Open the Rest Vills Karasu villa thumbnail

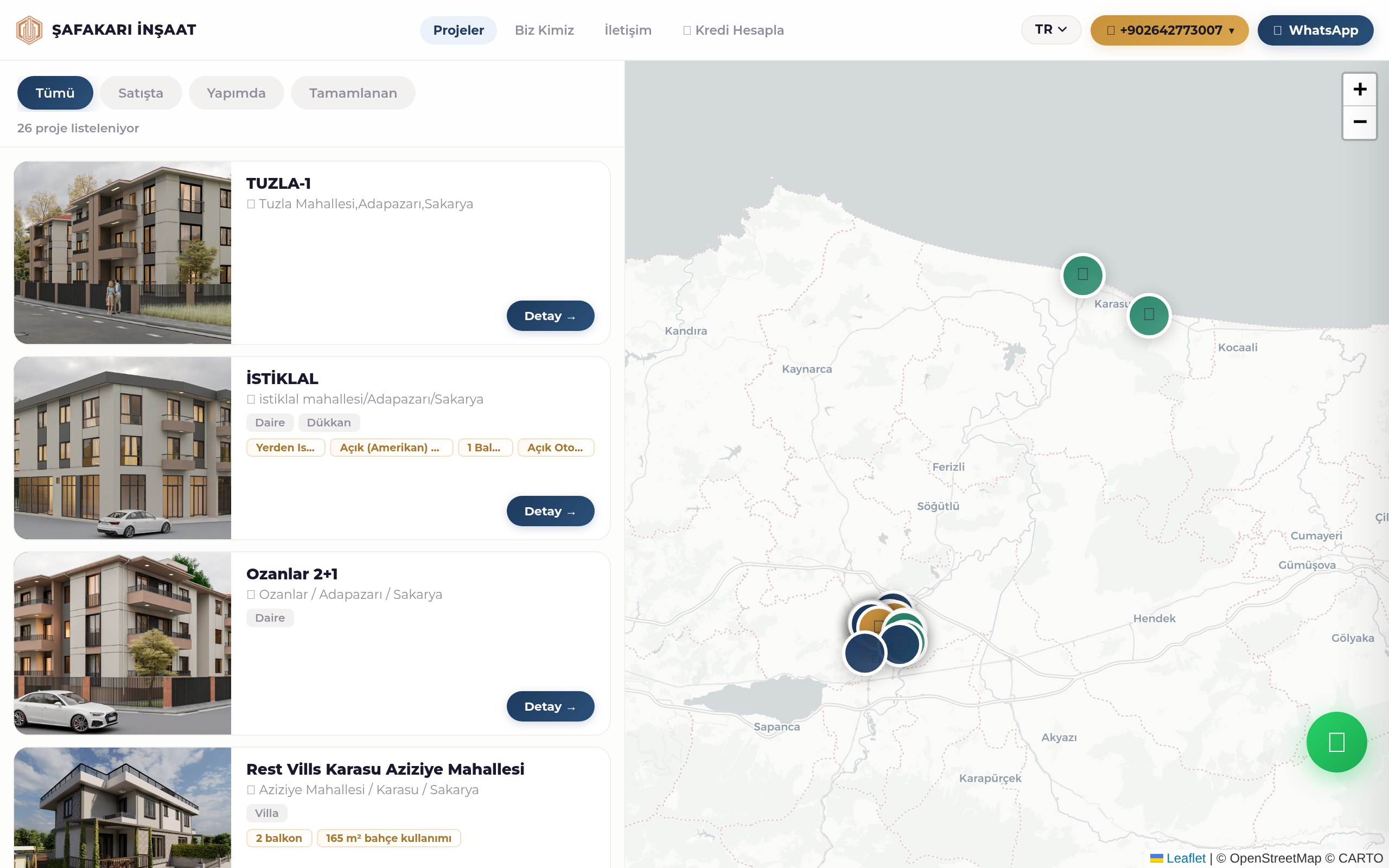[x=123, y=807]
